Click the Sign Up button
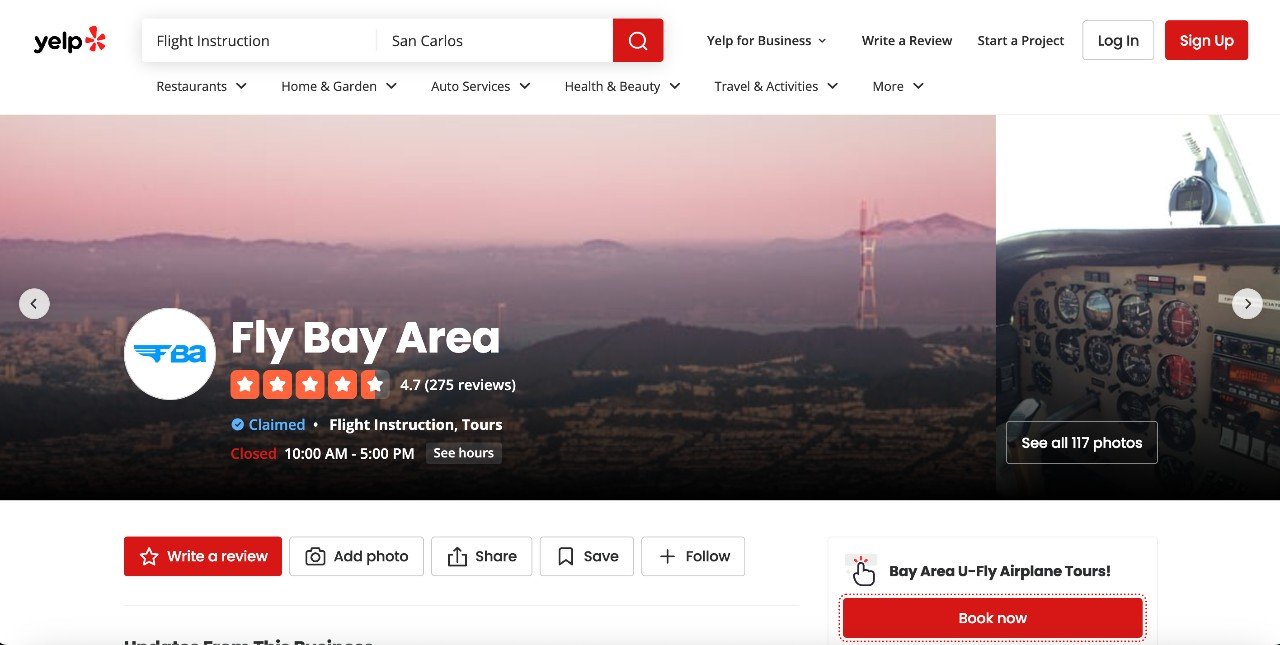1280x645 pixels. pos(1206,40)
